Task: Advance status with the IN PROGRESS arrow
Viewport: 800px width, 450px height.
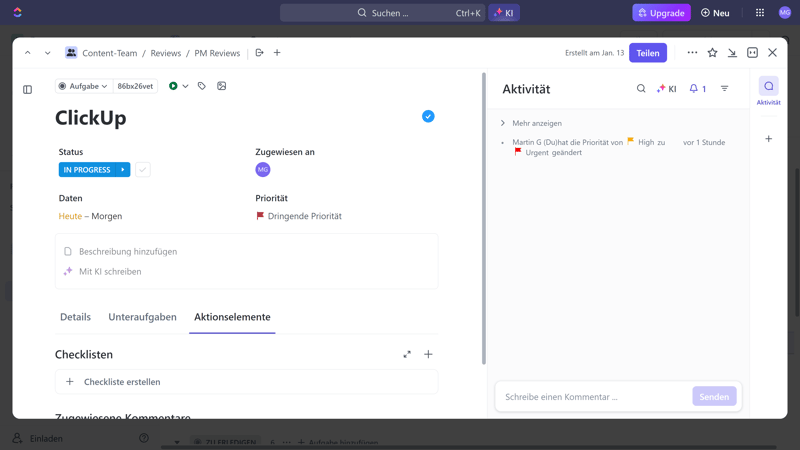Action: (x=123, y=169)
